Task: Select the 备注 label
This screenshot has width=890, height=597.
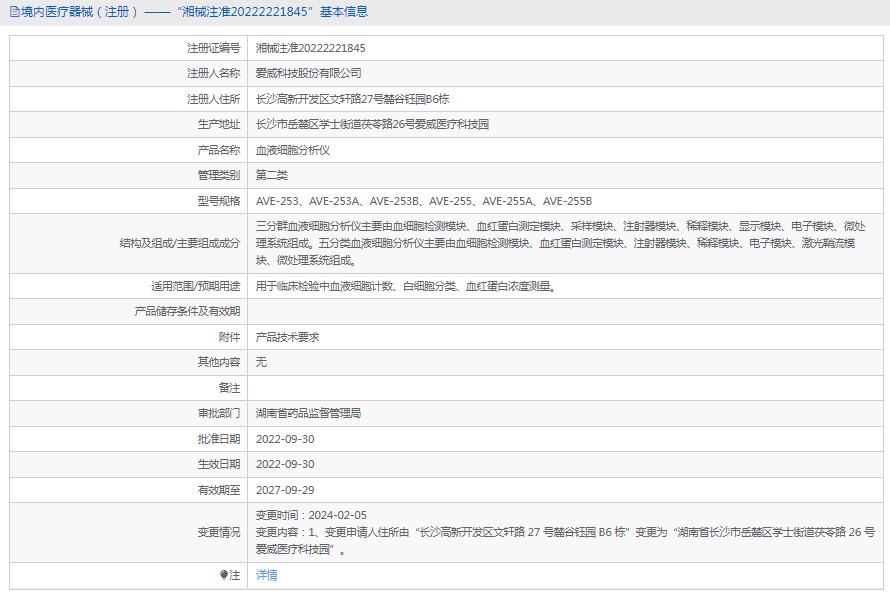Action: click(229, 388)
